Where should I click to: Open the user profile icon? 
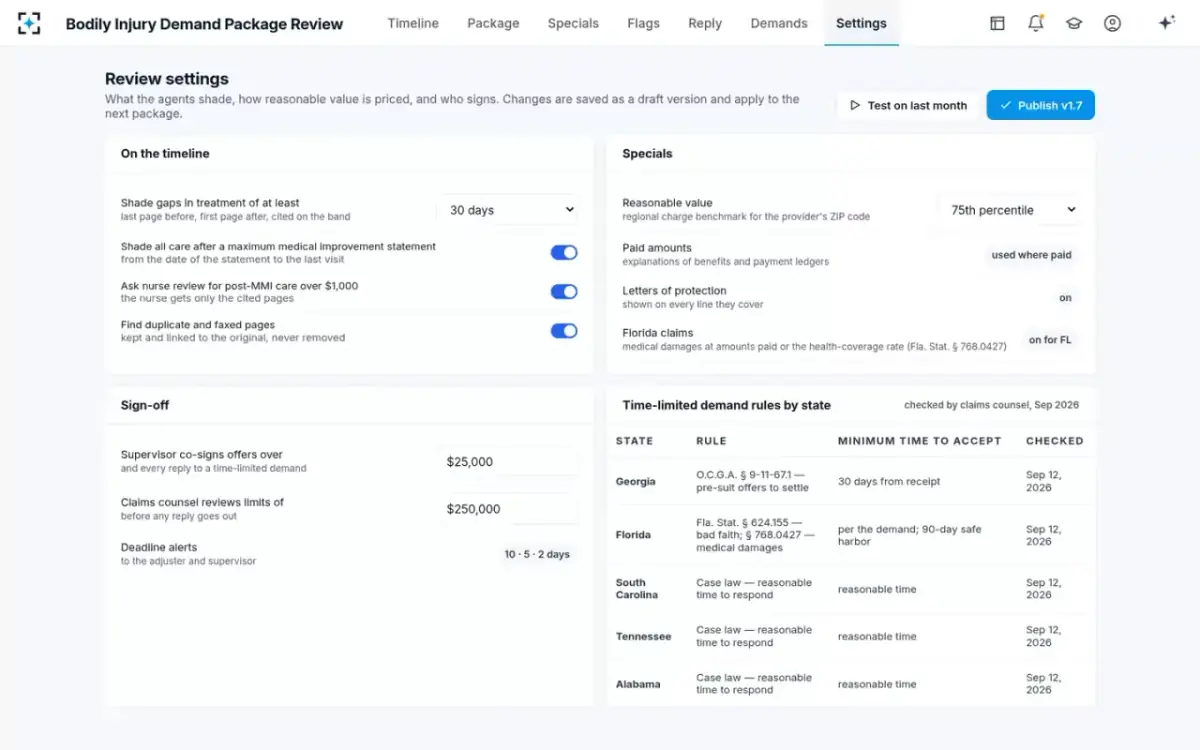click(1112, 23)
